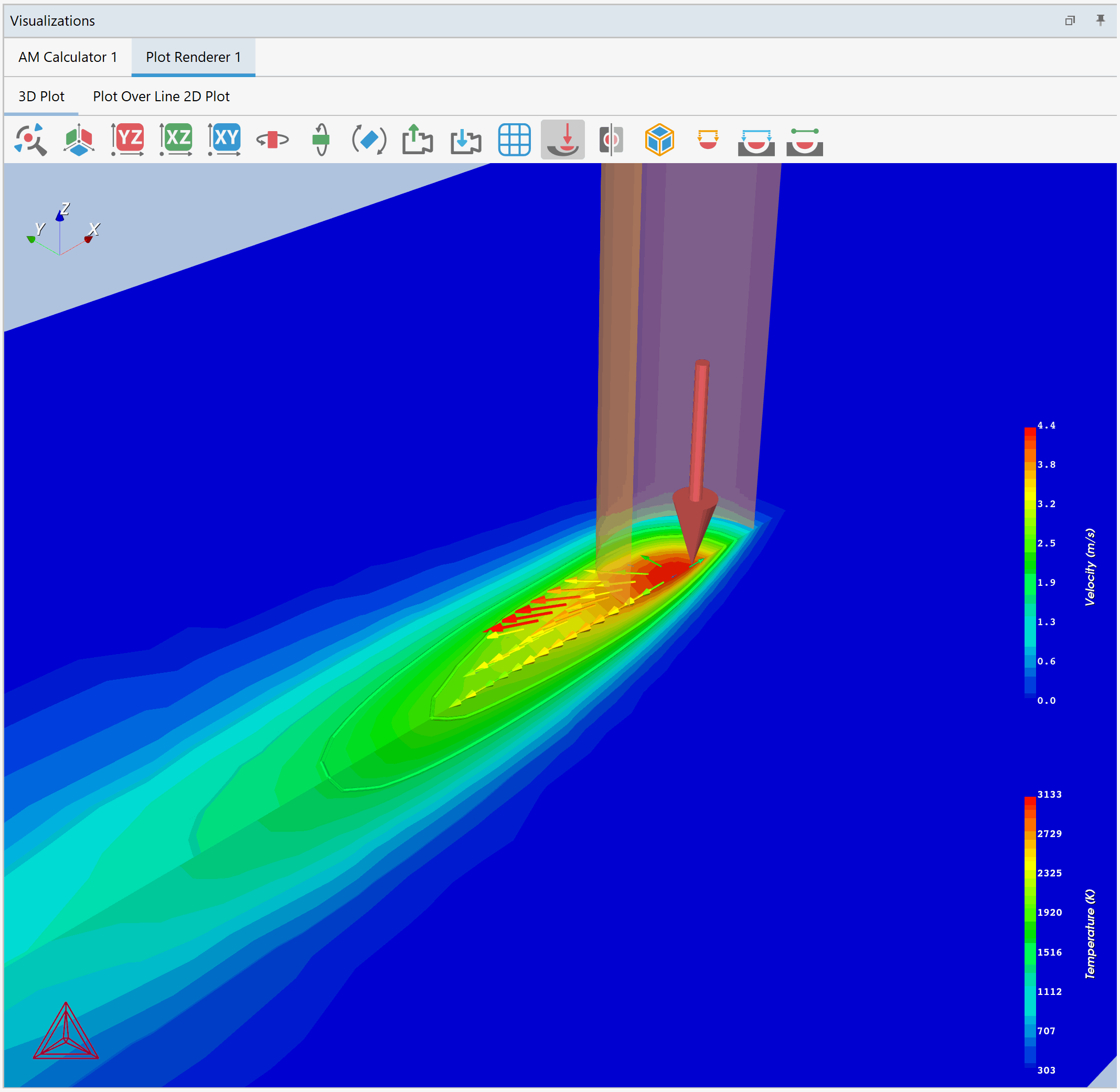Rotate view vertically with green icon
The height and width of the screenshot is (1092, 1120).
321,140
